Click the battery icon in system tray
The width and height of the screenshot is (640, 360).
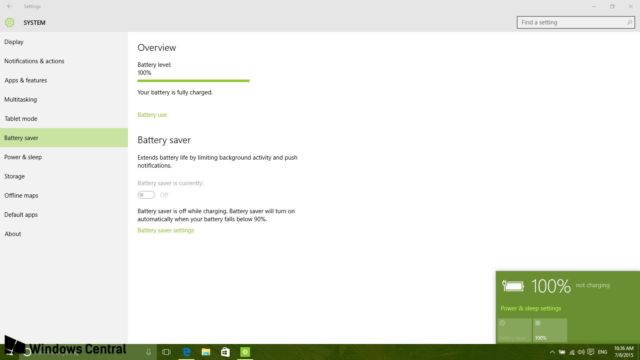pos(562,352)
